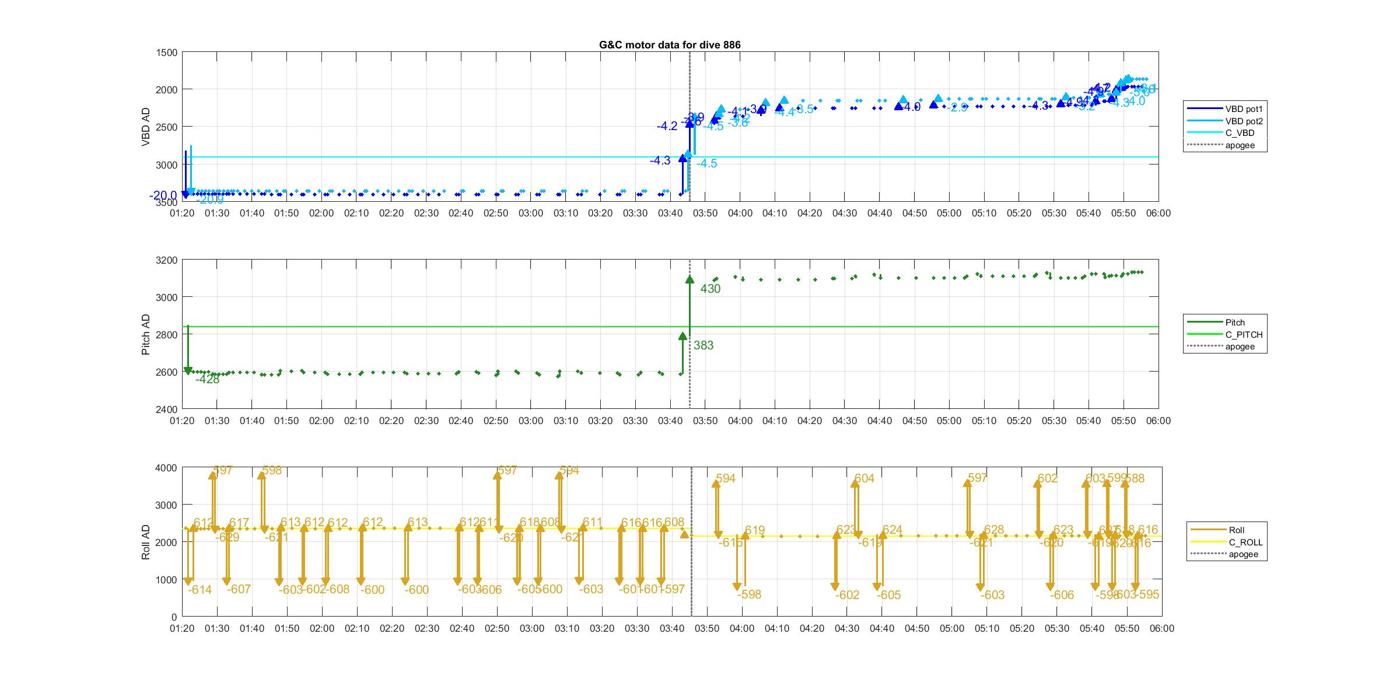Image resolution: width=1400 pixels, height=693 pixels.
Task: Click the "03:00" time tick under Pitch plot
Action: coord(531,421)
